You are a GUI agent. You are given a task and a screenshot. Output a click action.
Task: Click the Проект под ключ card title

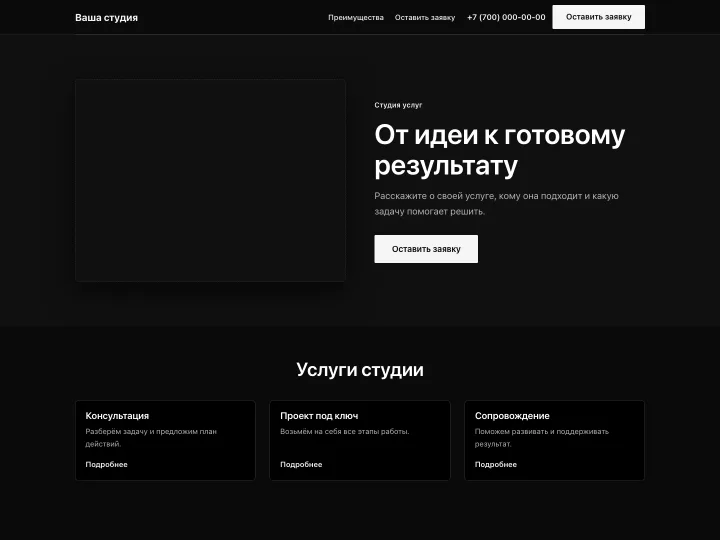(319, 416)
